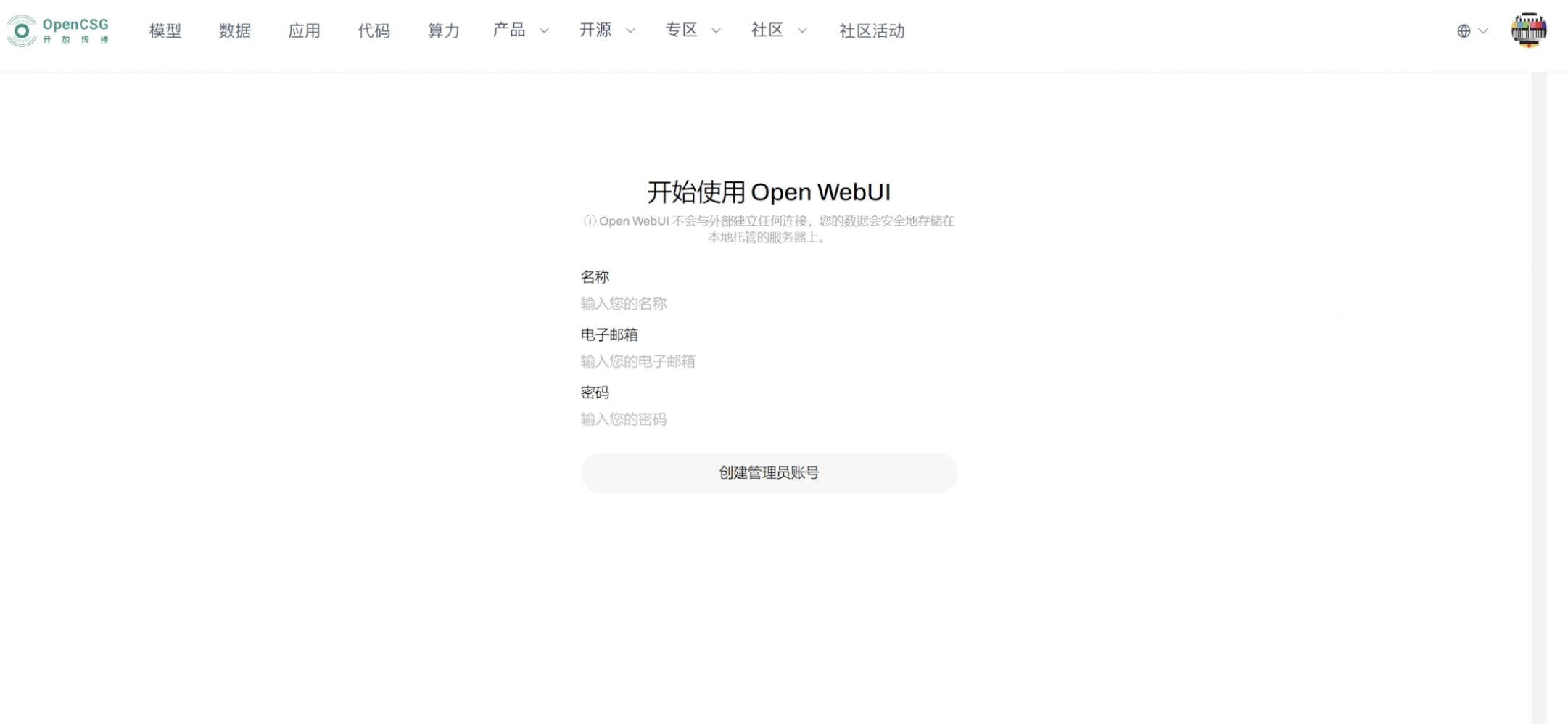Click the info icon beside Open WebUI notice
The height and width of the screenshot is (724, 1568).
coord(590,221)
